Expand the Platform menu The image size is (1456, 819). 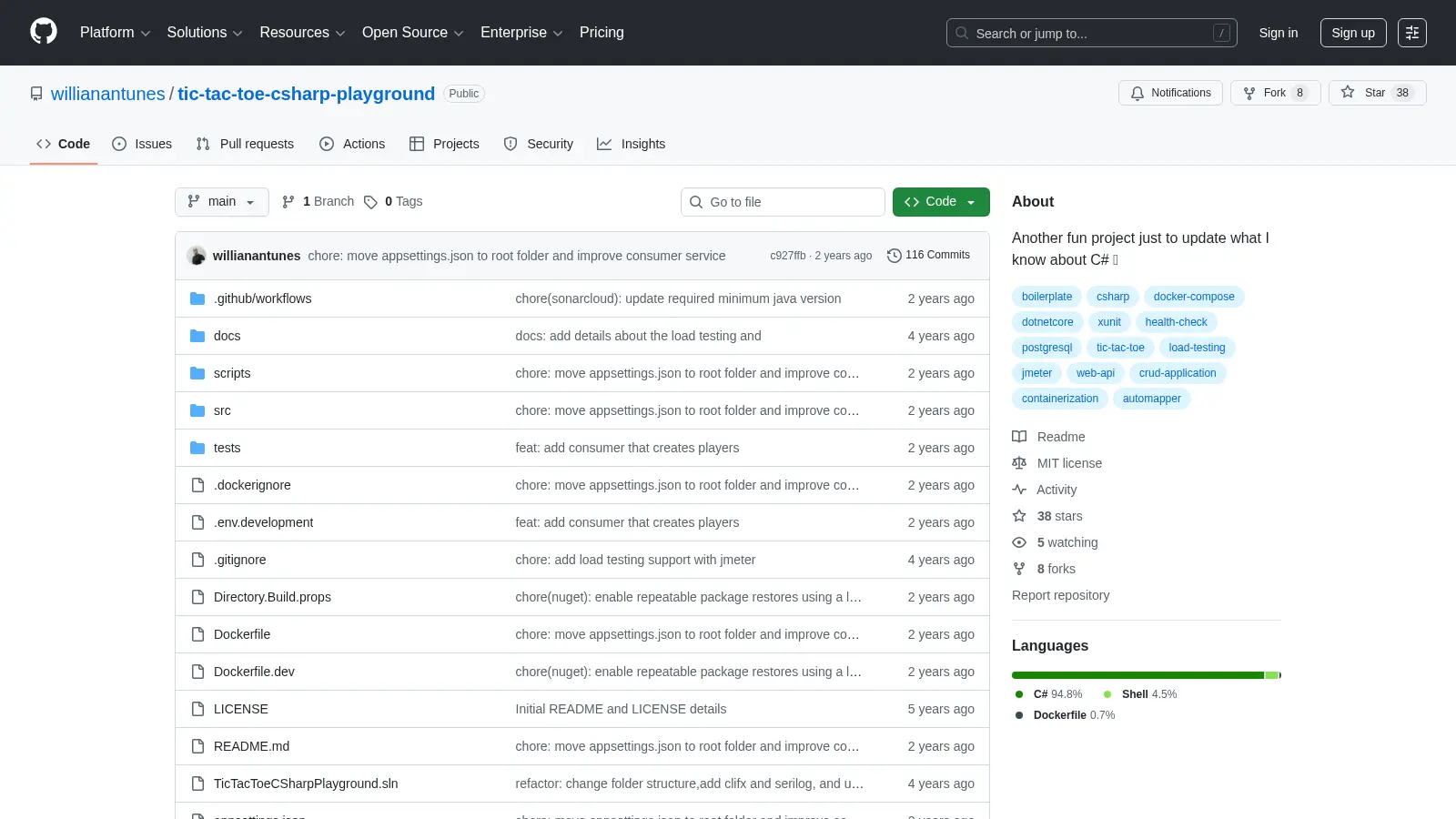[x=115, y=33]
